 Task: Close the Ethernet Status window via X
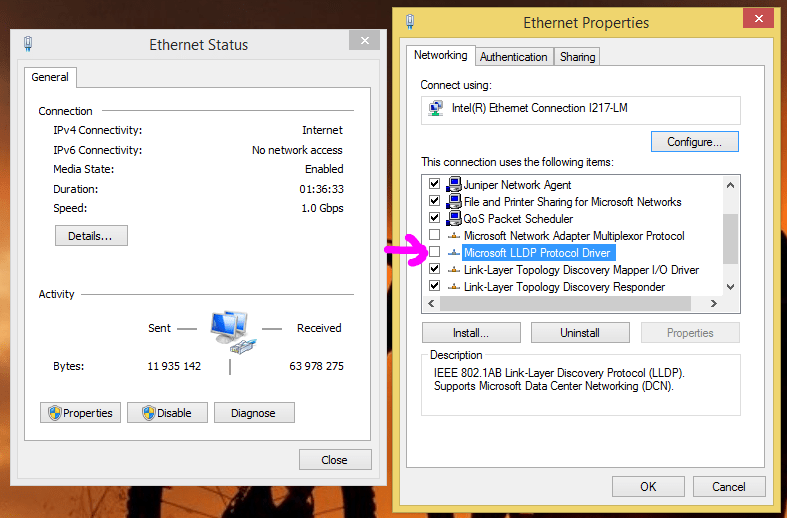point(365,40)
